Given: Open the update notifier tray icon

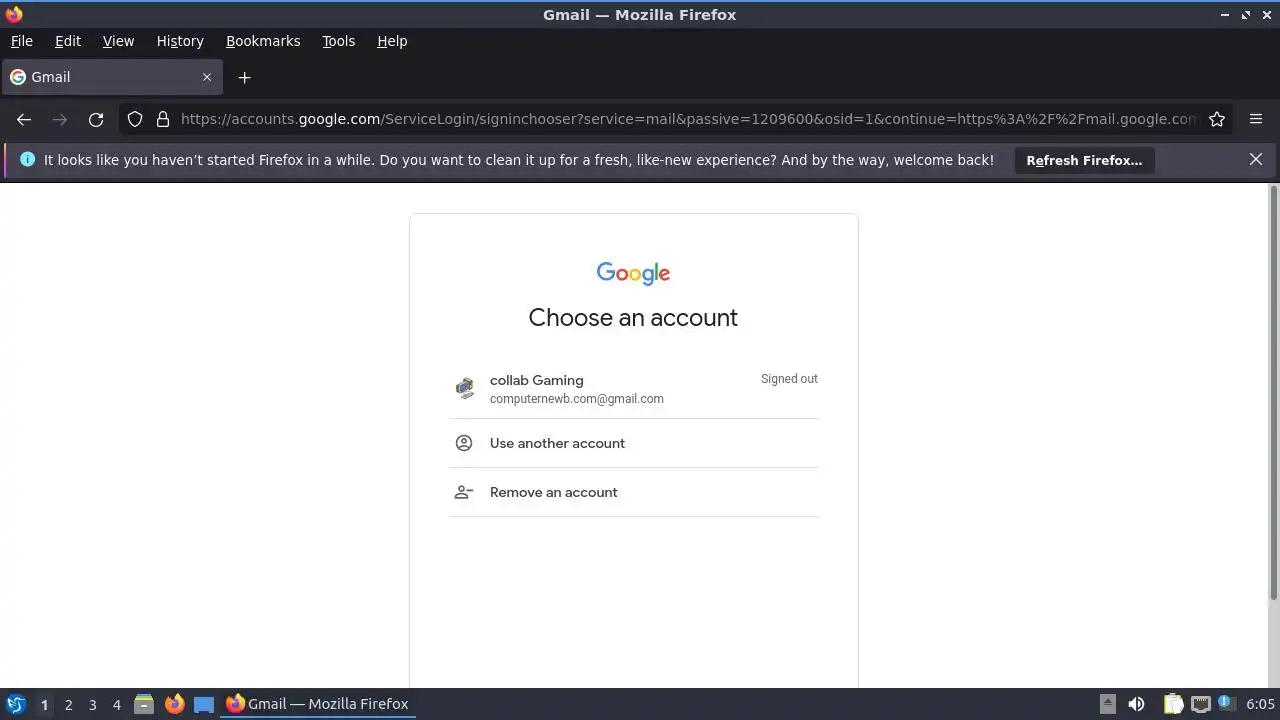Looking at the screenshot, I should point(1227,704).
